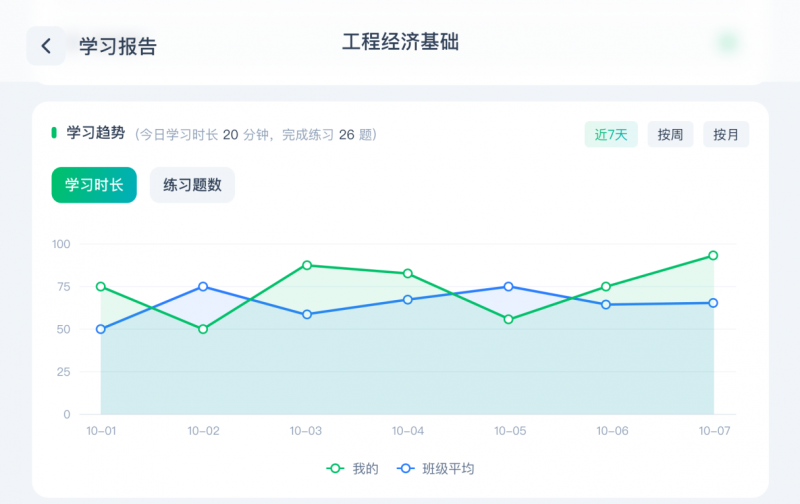
Task: Click the 学习报告 header label
Action: click(118, 46)
